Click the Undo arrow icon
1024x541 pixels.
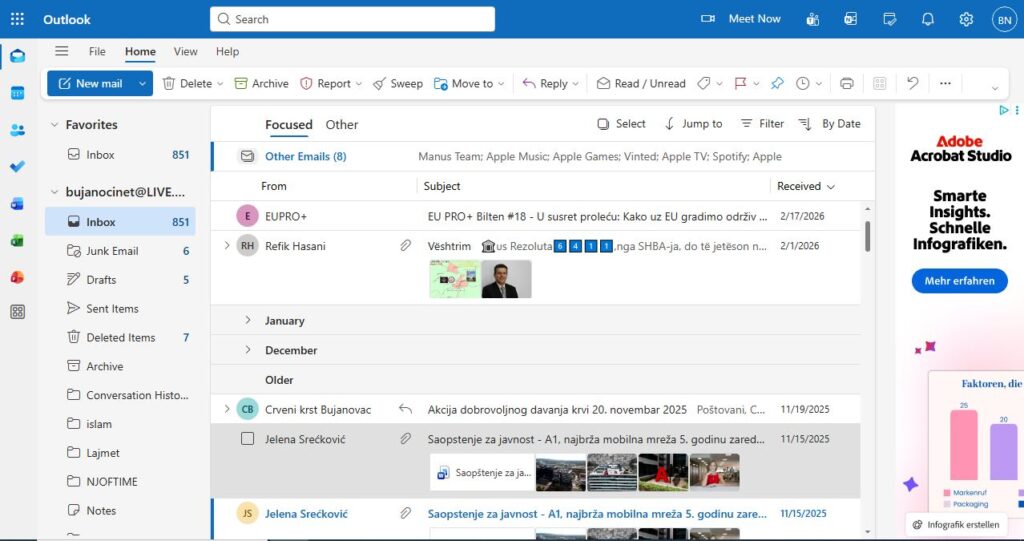tap(912, 84)
